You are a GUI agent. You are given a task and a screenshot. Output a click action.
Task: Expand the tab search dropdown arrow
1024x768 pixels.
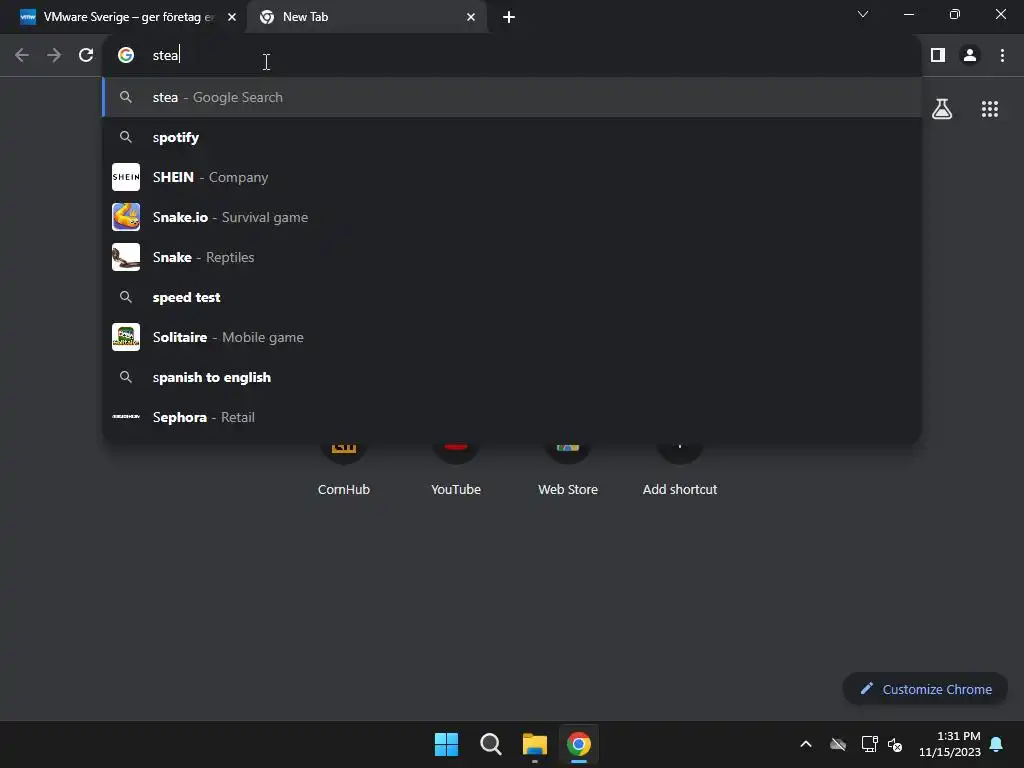tap(863, 14)
